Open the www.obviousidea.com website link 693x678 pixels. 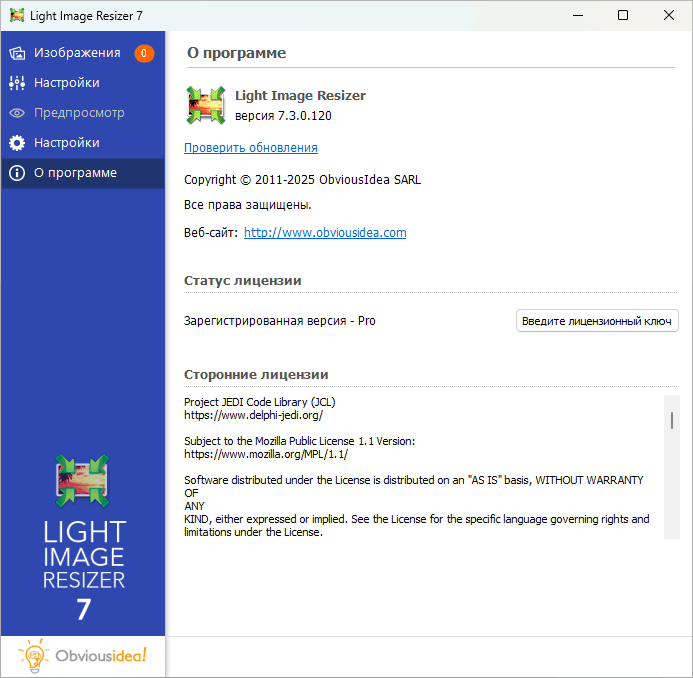click(x=325, y=232)
